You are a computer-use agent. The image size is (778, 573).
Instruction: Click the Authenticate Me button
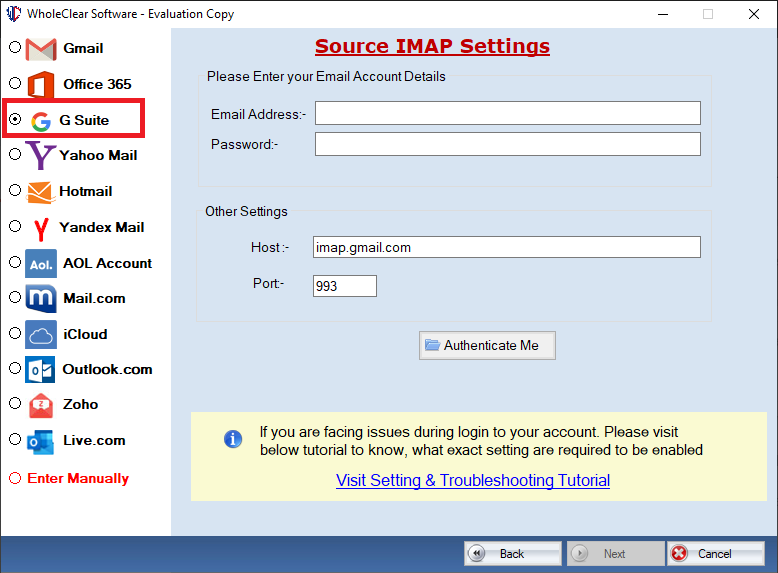coord(487,345)
